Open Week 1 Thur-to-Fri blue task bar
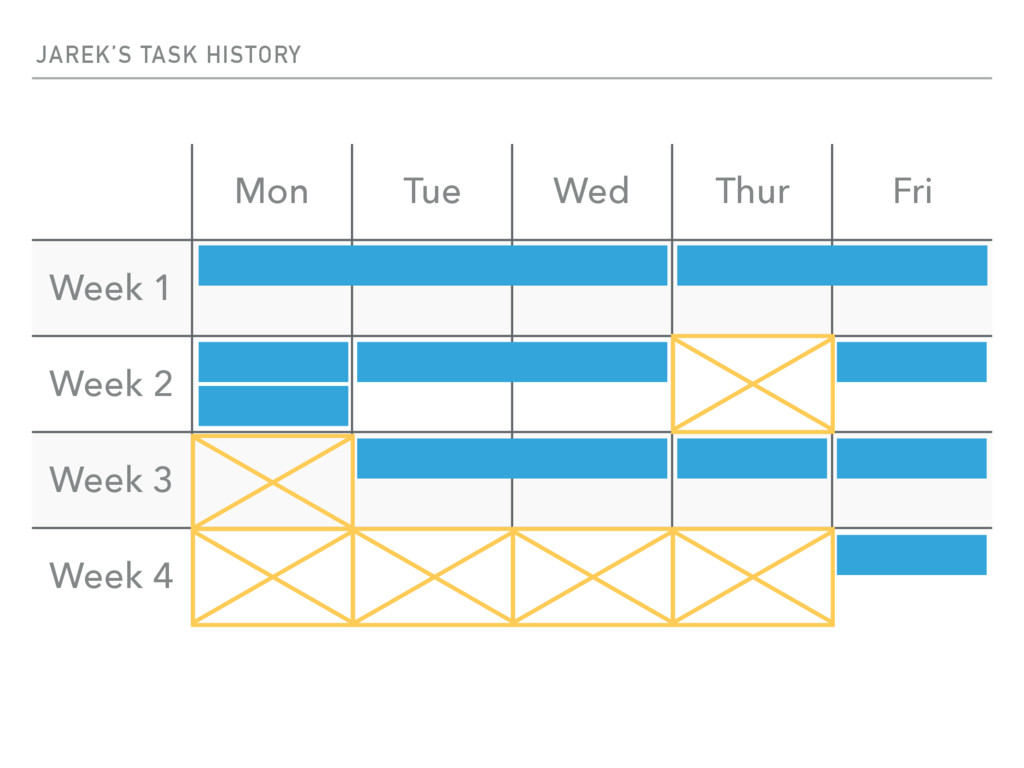This screenshot has width=1024, height=768. point(832,266)
